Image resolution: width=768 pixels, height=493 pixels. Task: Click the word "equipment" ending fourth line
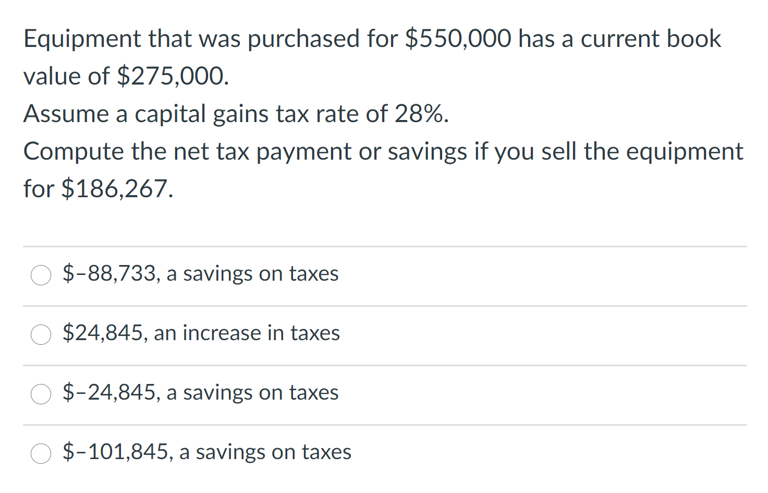pyautogui.click(x=685, y=153)
